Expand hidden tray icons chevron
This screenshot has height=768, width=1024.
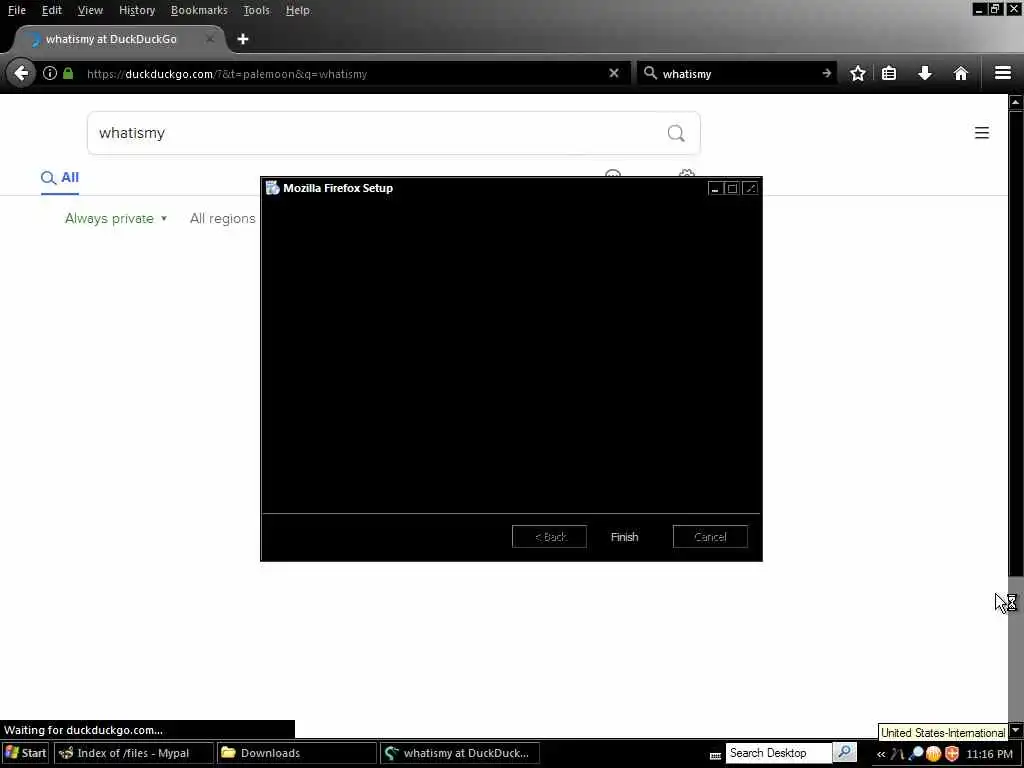tap(880, 754)
